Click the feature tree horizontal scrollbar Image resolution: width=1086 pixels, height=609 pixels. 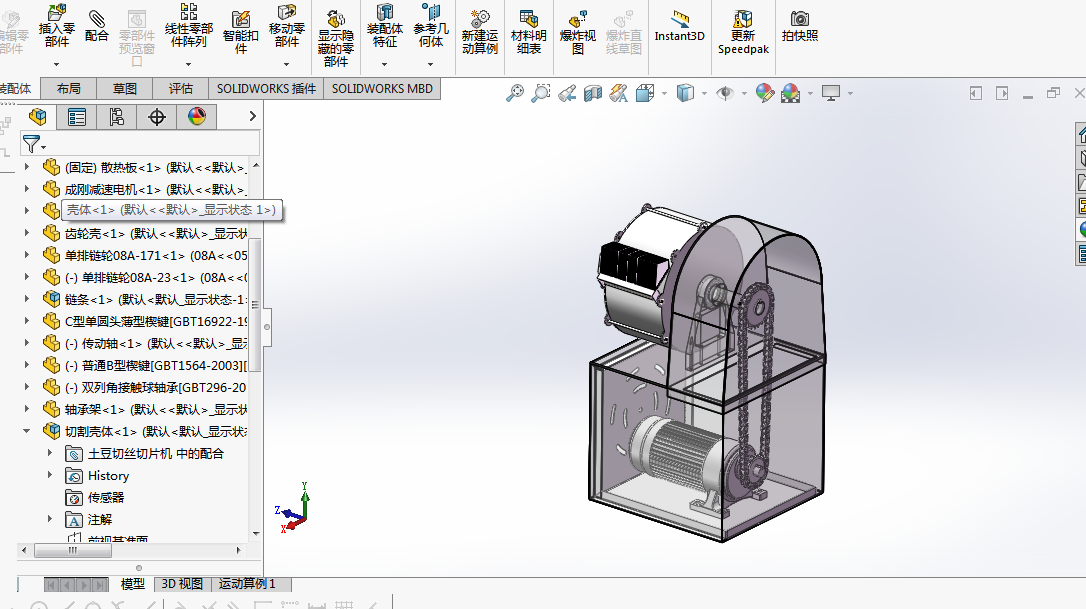[73, 551]
